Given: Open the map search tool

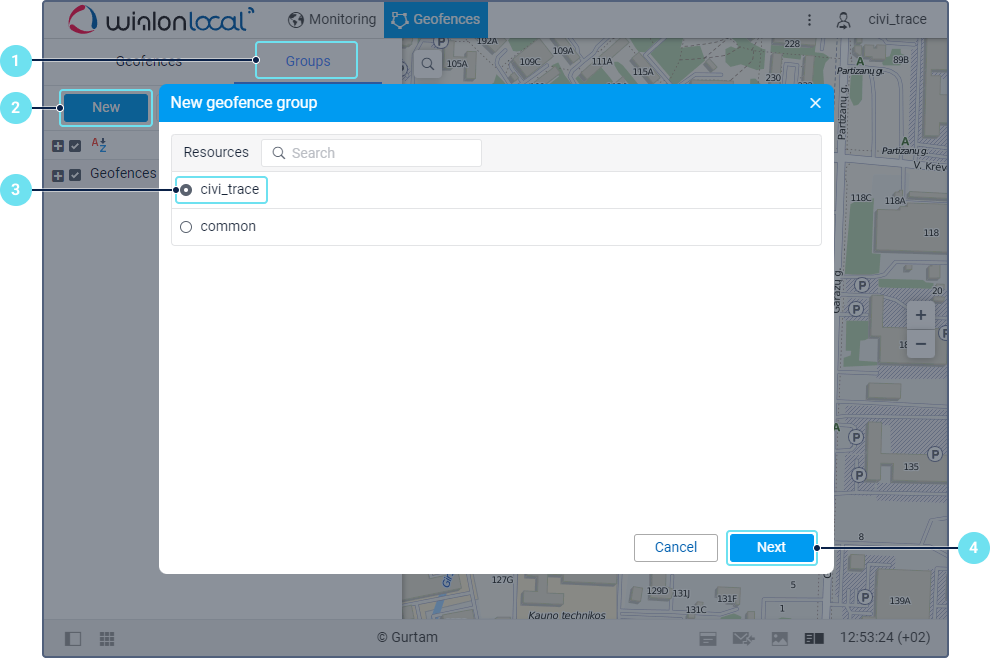Looking at the screenshot, I should tap(427, 64).
